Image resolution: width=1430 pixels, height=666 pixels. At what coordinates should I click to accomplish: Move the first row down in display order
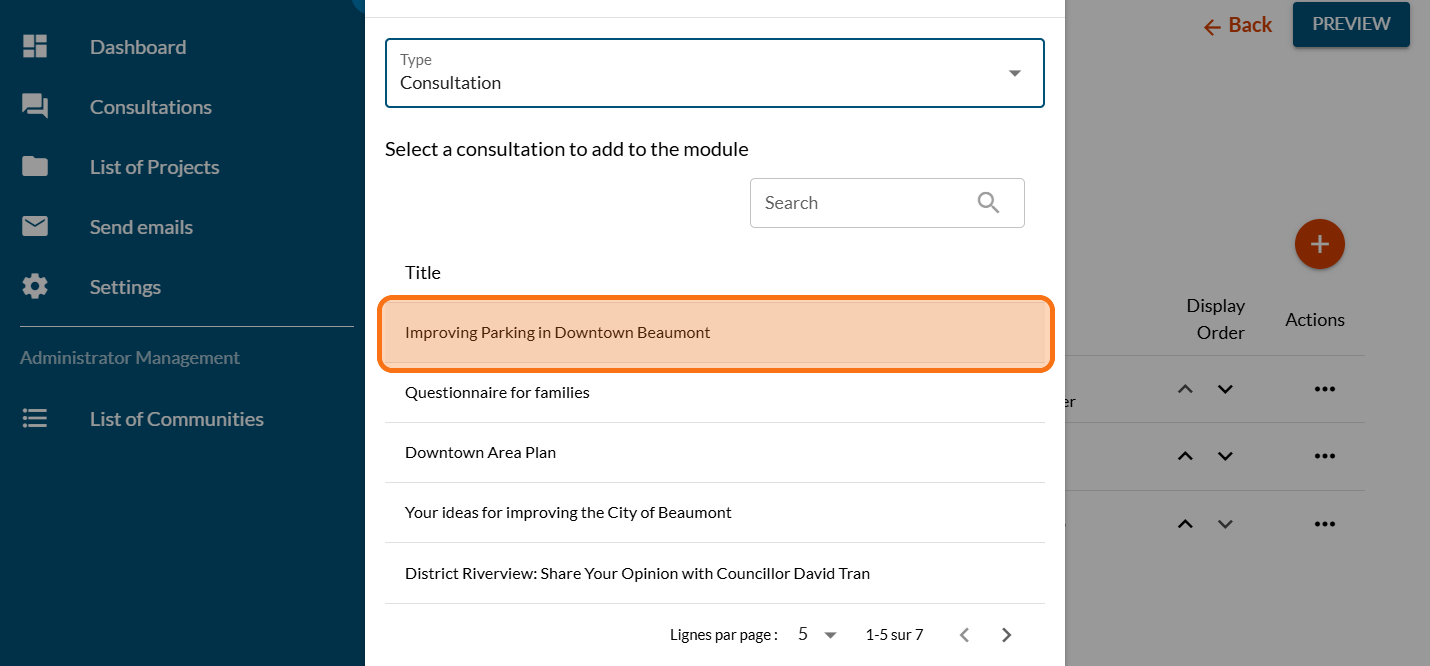1225,389
